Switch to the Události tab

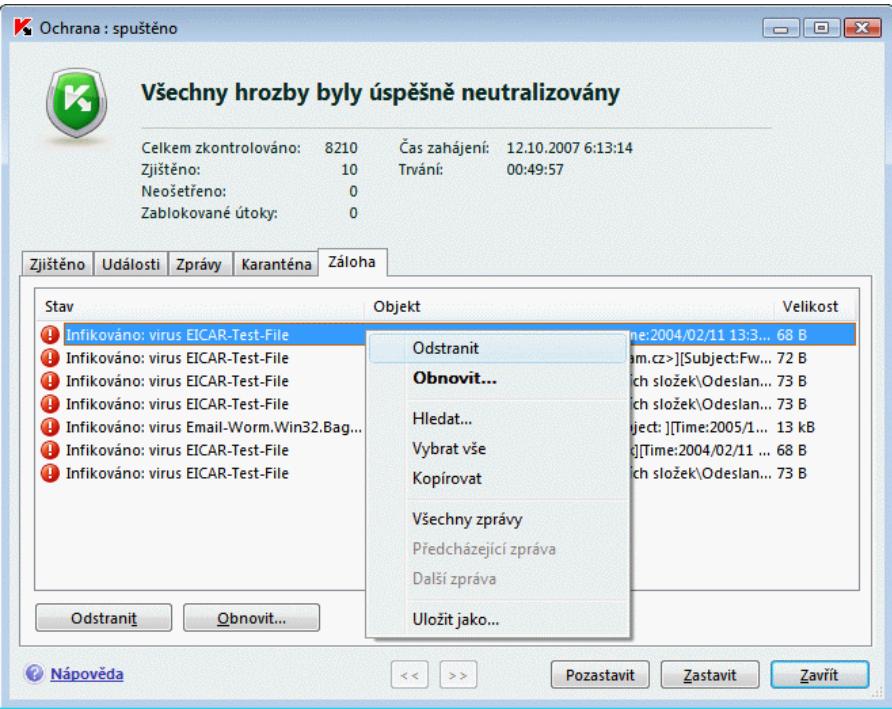click(x=131, y=265)
